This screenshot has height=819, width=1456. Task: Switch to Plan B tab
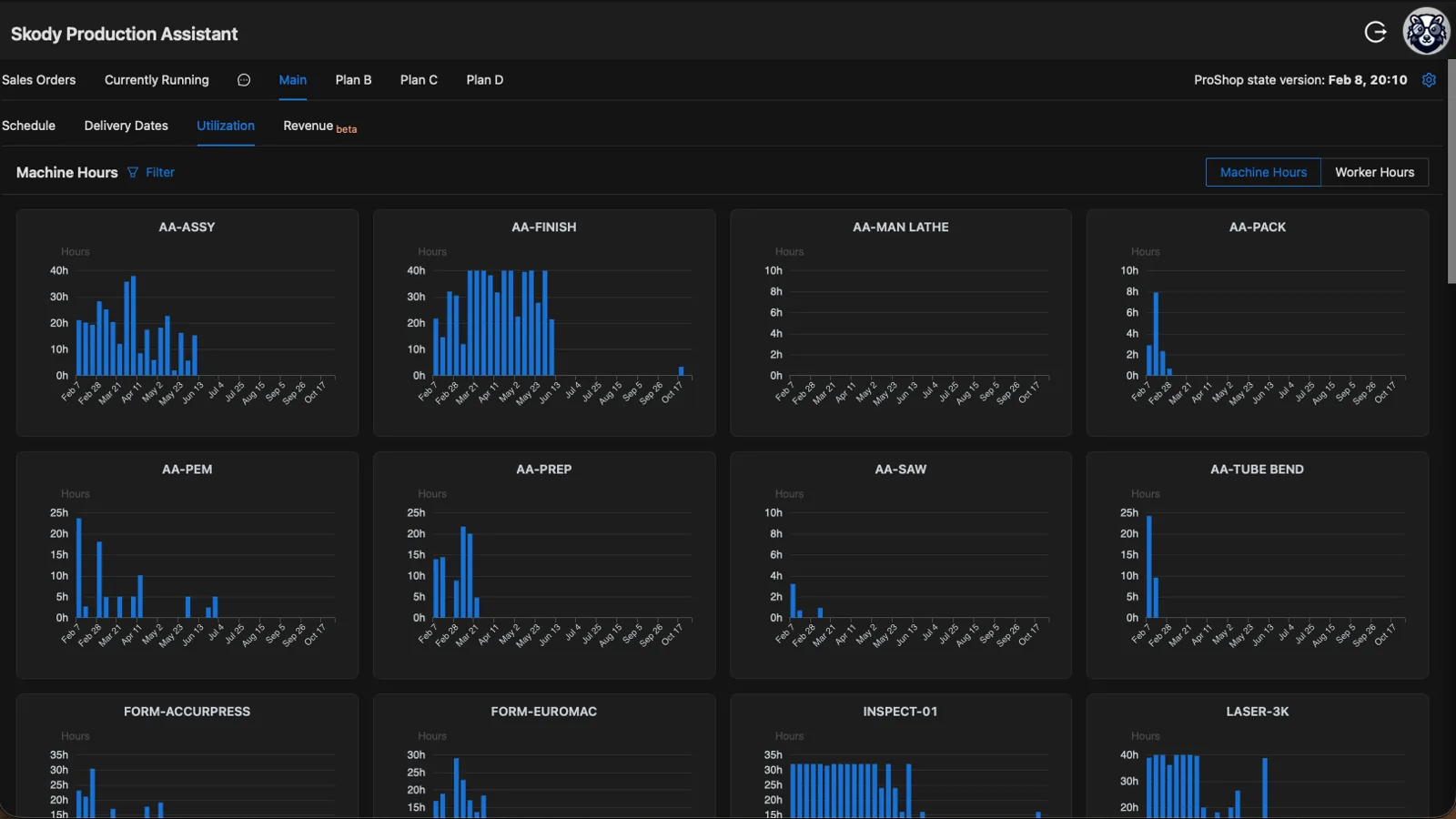point(353,80)
